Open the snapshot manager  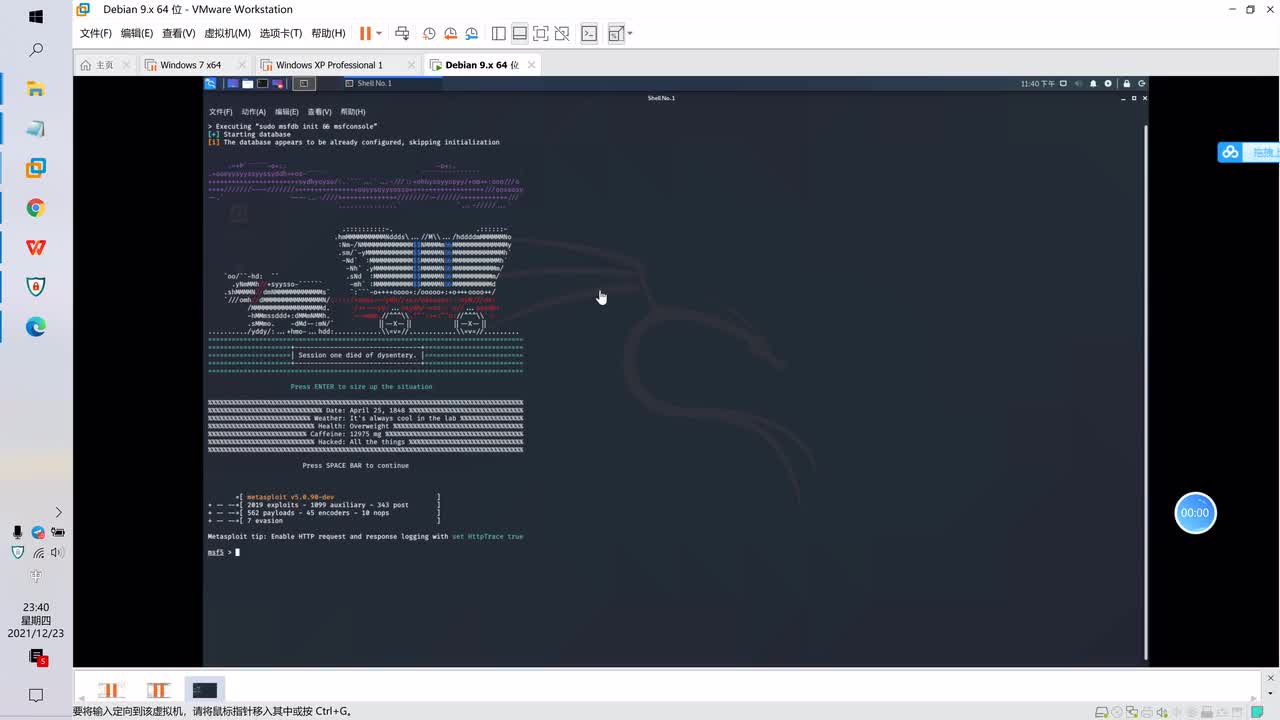(471, 33)
